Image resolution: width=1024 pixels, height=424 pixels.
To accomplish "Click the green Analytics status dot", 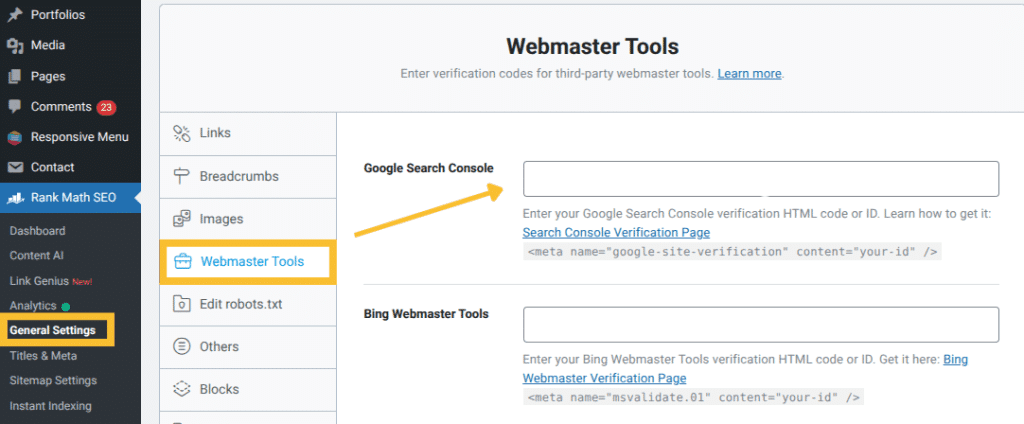I will 65,306.
